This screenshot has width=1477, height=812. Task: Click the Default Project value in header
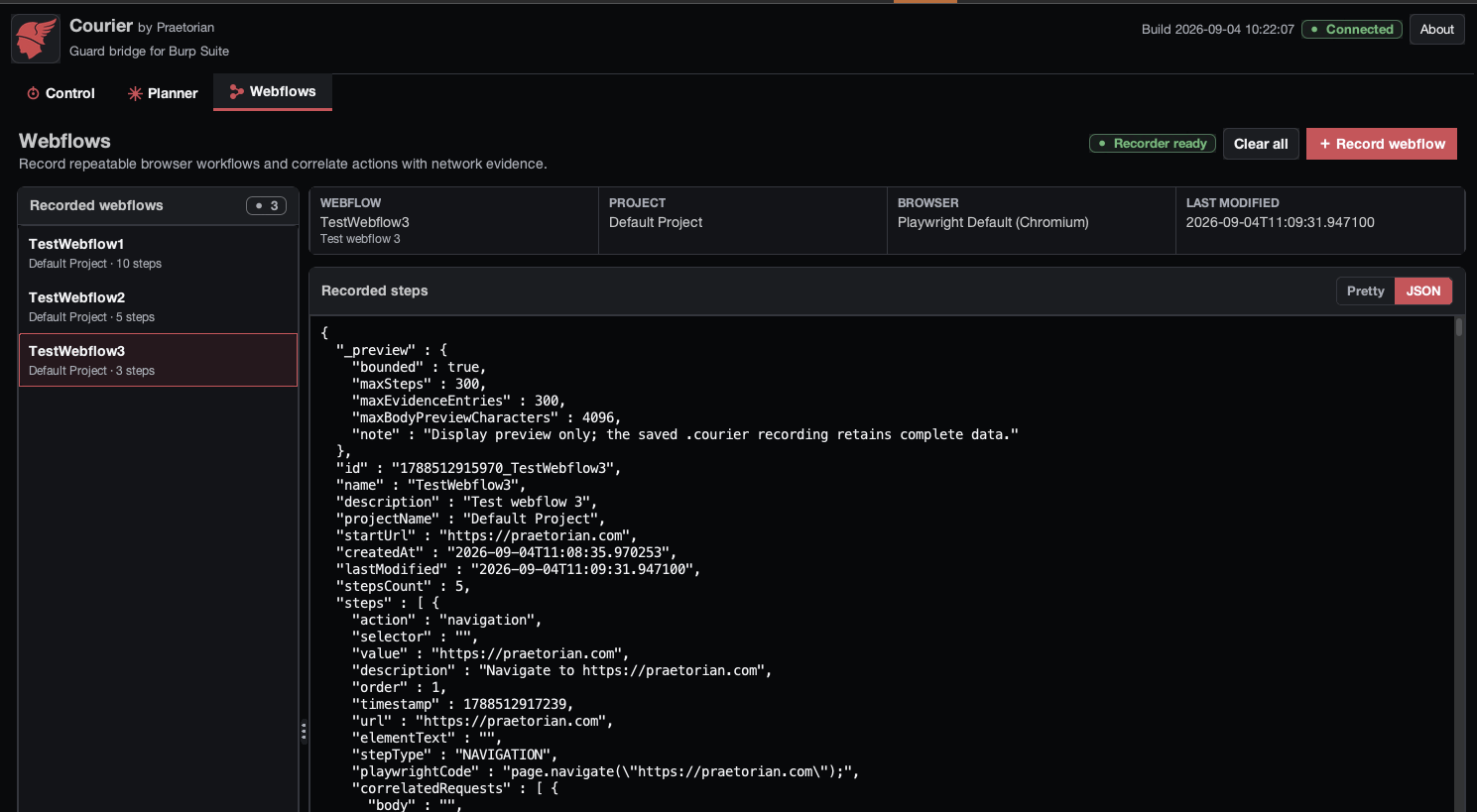pos(656,222)
